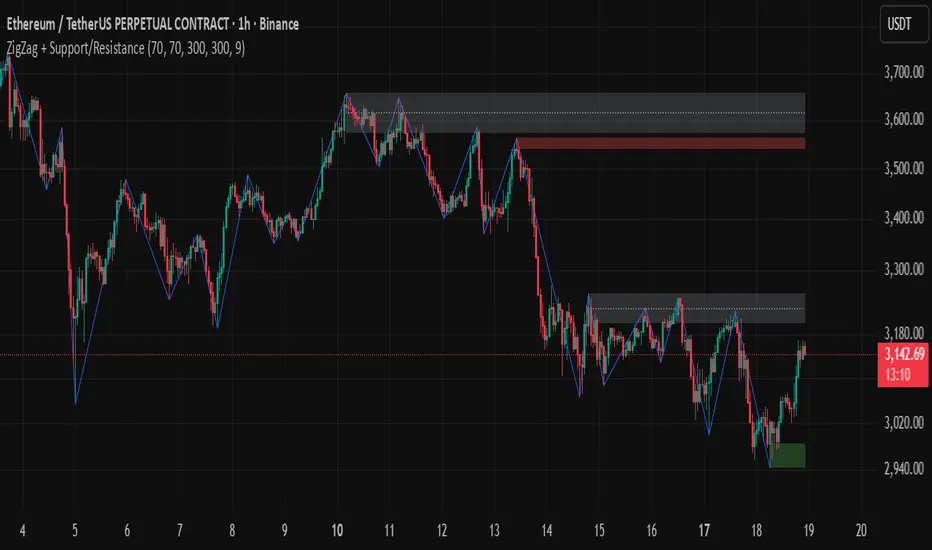932x550 pixels.
Task: Select date 17 on the time axis
Action: point(704,529)
